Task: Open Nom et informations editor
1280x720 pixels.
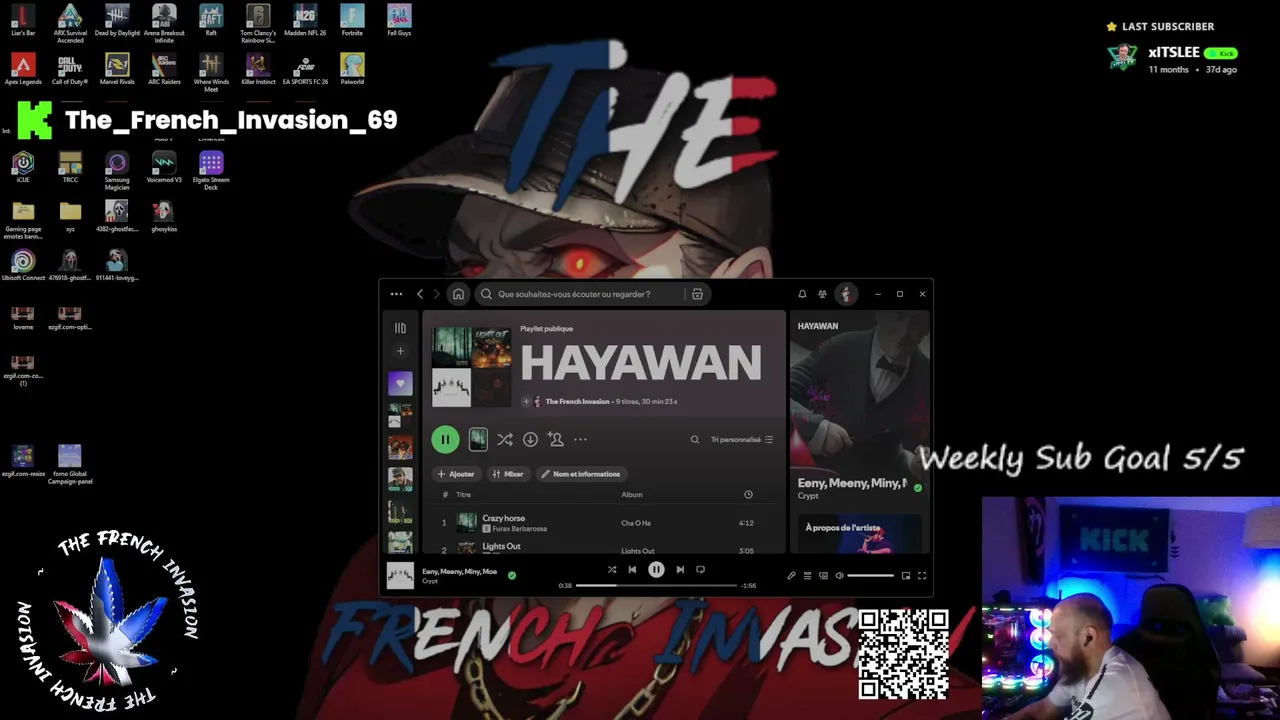Action: coord(581,474)
